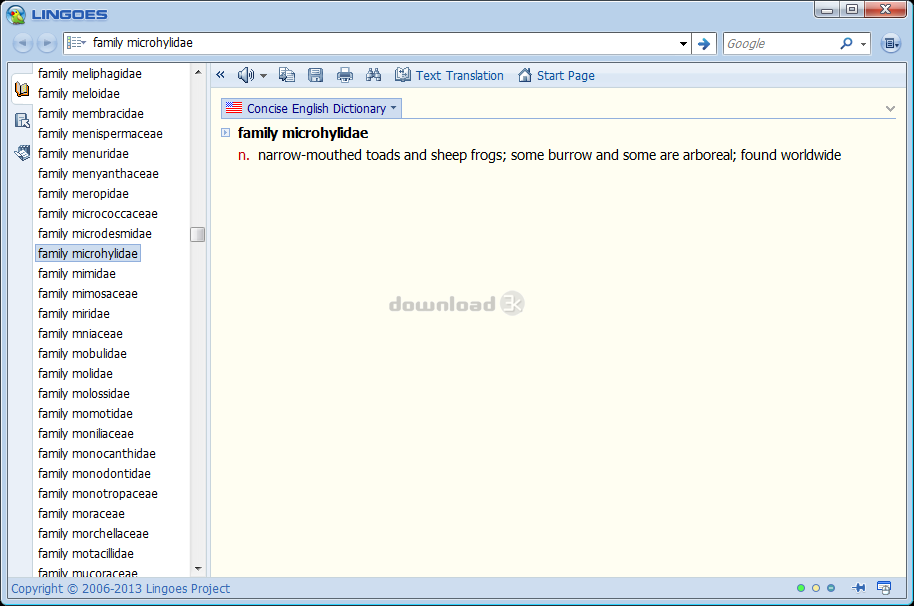Select family meliphagidae in the list
The image size is (914, 606).
[90, 73]
